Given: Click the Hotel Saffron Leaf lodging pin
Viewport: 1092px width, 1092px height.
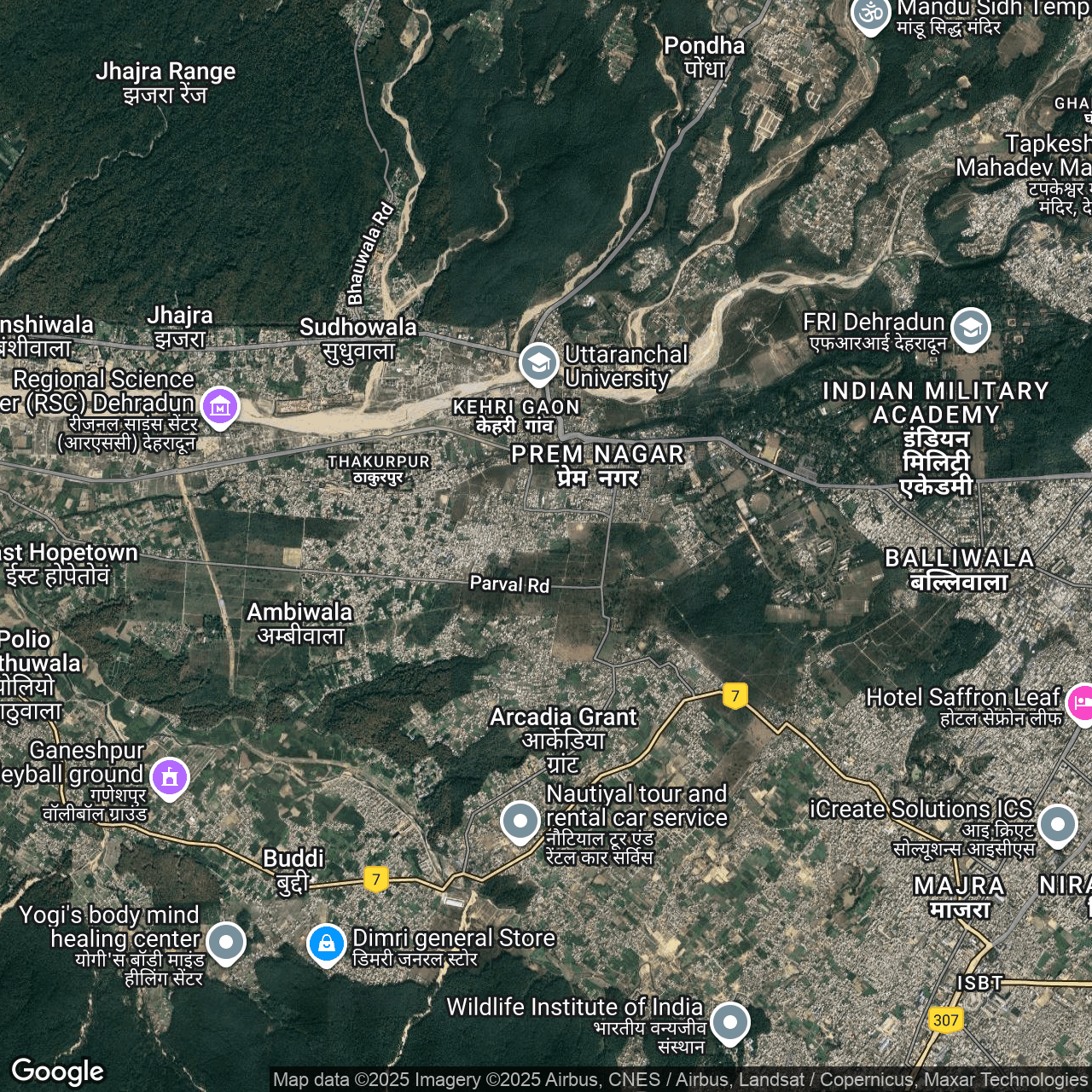Looking at the screenshot, I should tap(1080, 703).
